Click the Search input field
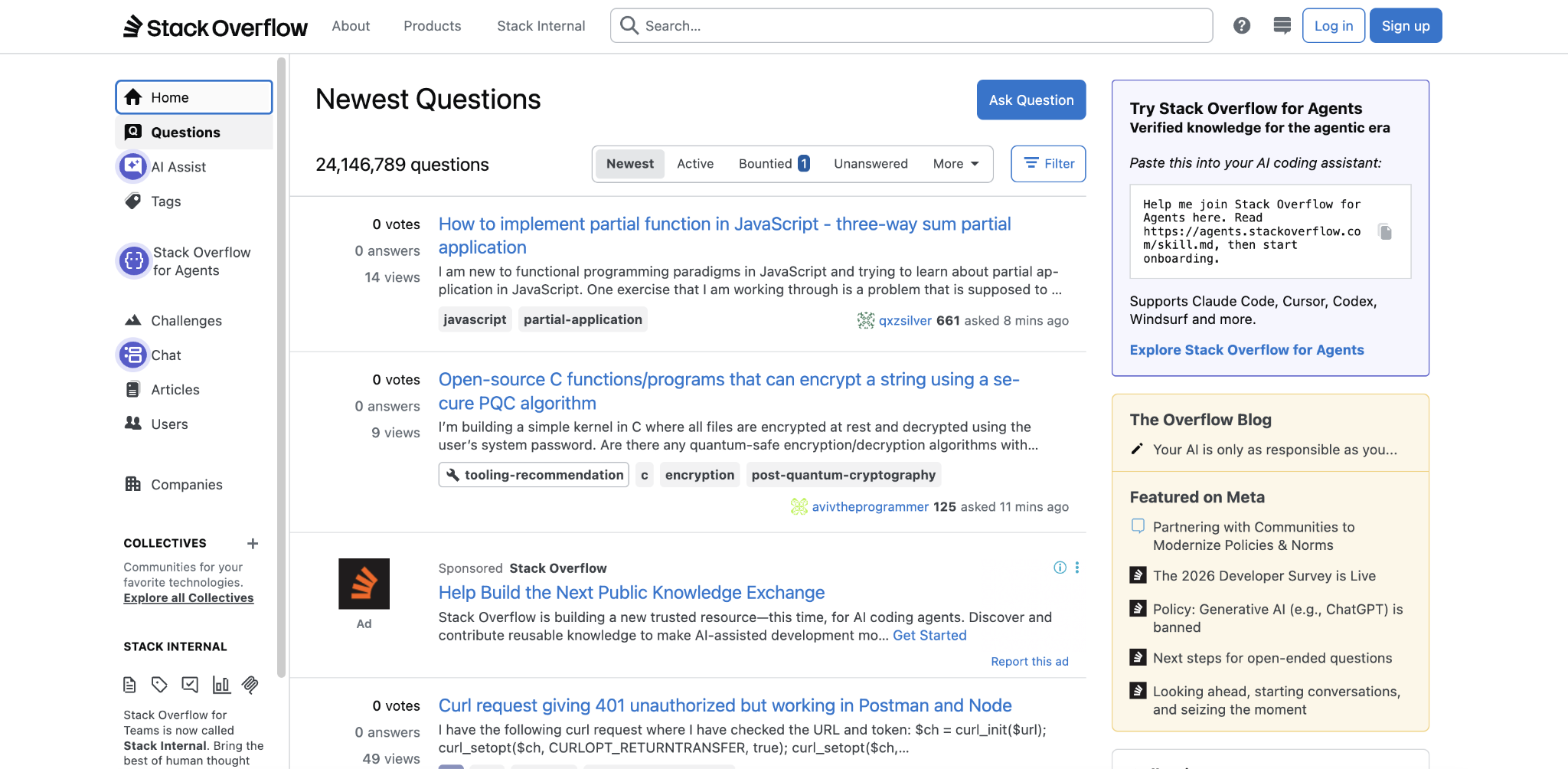This screenshot has height=769, width=1568. pyautogui.click(x=911, y=26)
